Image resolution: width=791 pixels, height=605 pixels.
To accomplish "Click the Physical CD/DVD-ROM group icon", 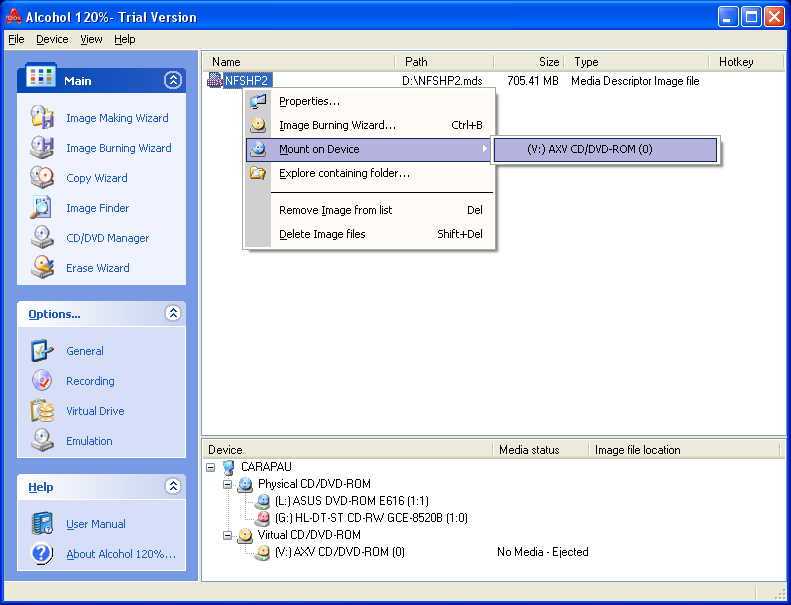I will point(245,484).
